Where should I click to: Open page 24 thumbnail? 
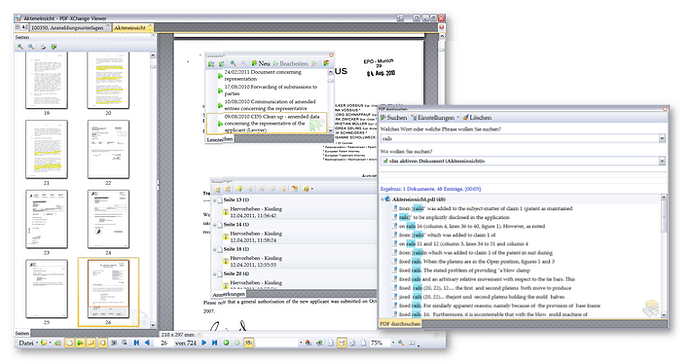pos(108,219)
